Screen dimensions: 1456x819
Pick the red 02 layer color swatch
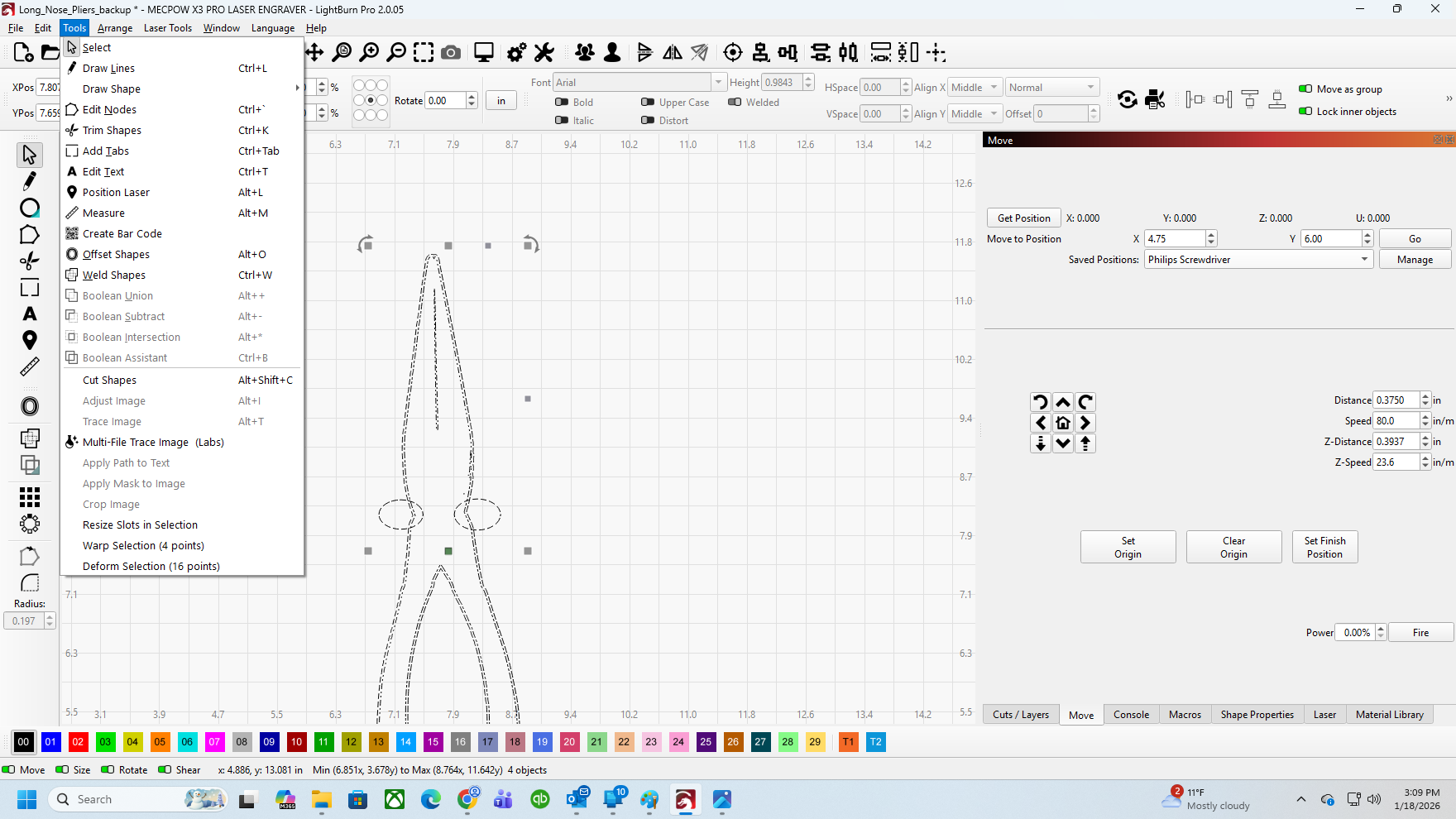[78, 742]
